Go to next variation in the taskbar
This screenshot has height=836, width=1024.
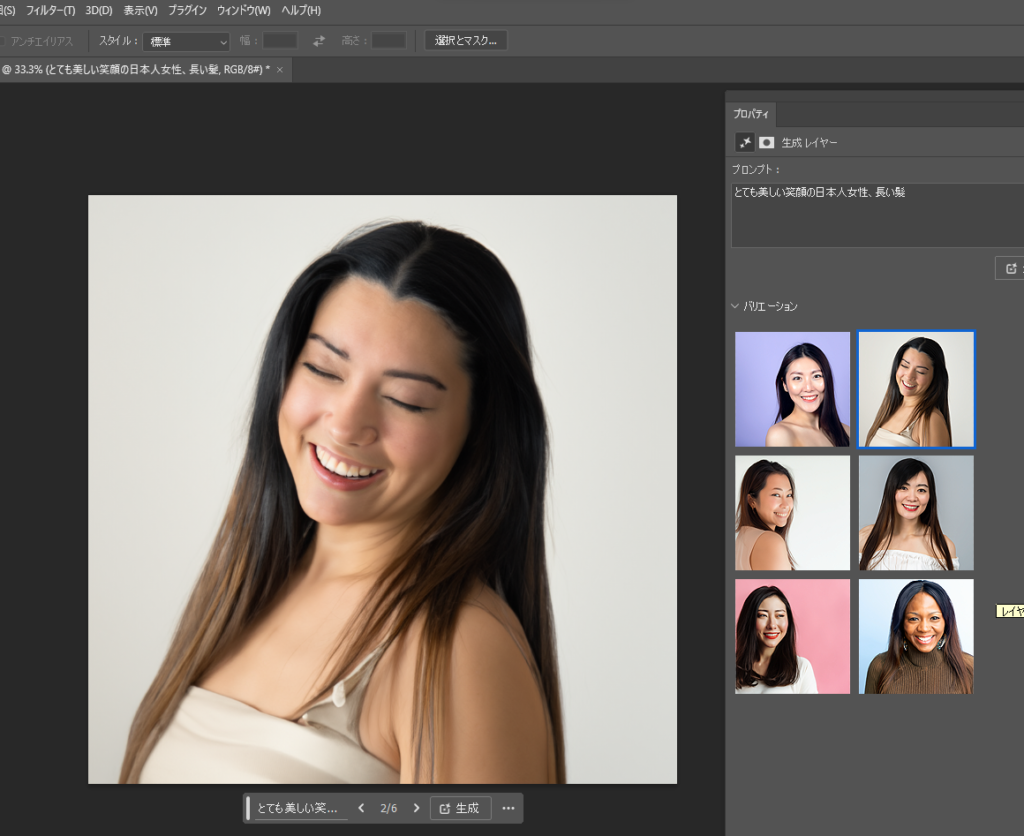417,808
